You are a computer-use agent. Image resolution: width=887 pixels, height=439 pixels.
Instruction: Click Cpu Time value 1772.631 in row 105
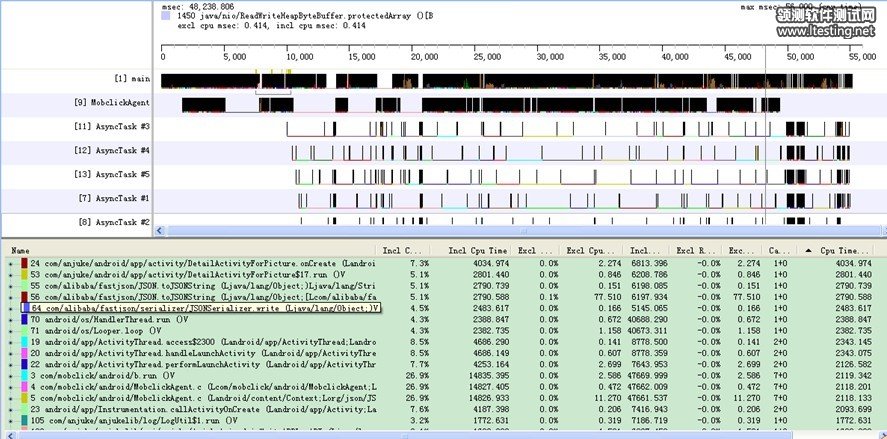(x=854, y=420)
